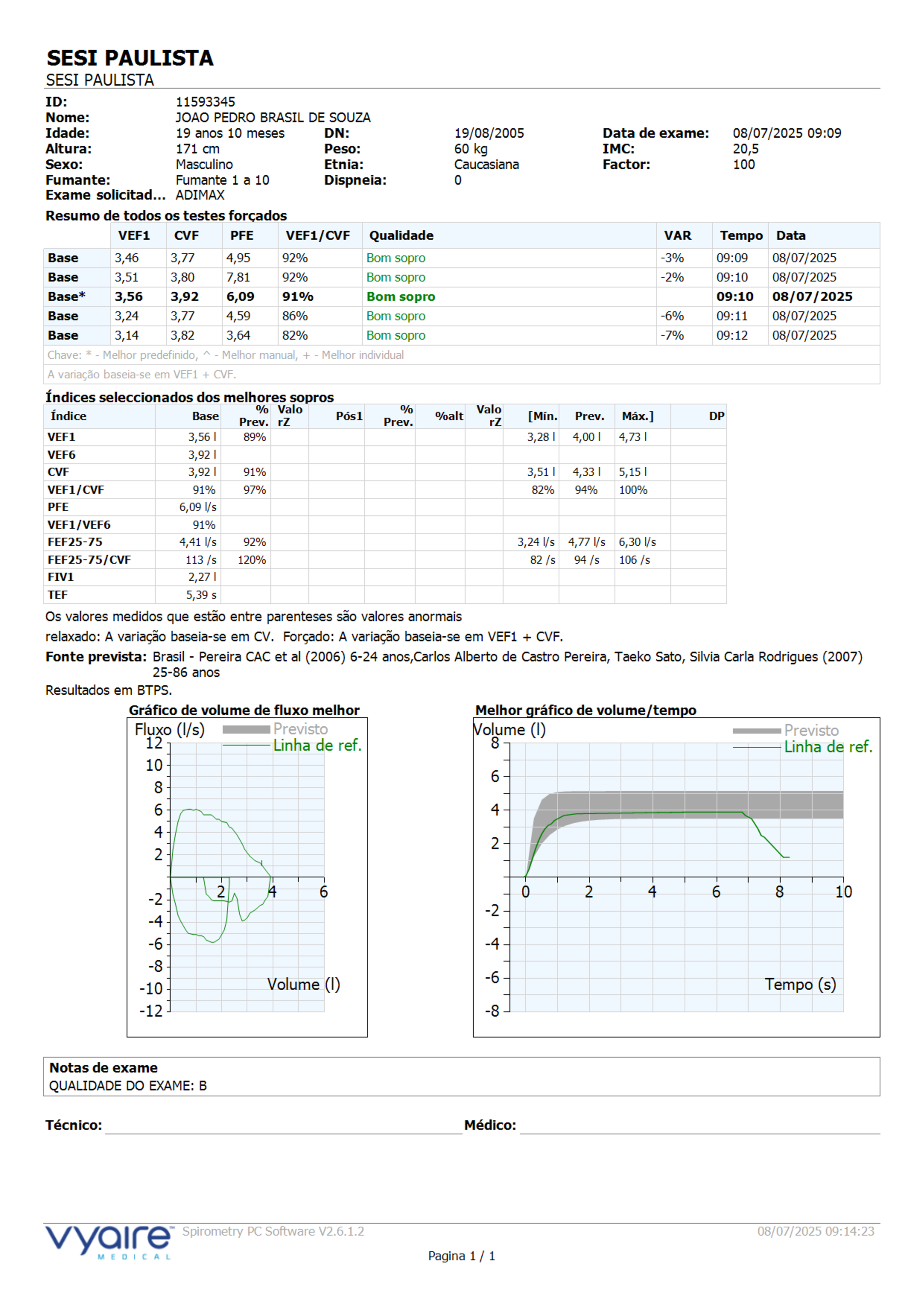
Task: Click the time 09:12 in the last row
Action: pyautogui.click(x=732, y=335)
